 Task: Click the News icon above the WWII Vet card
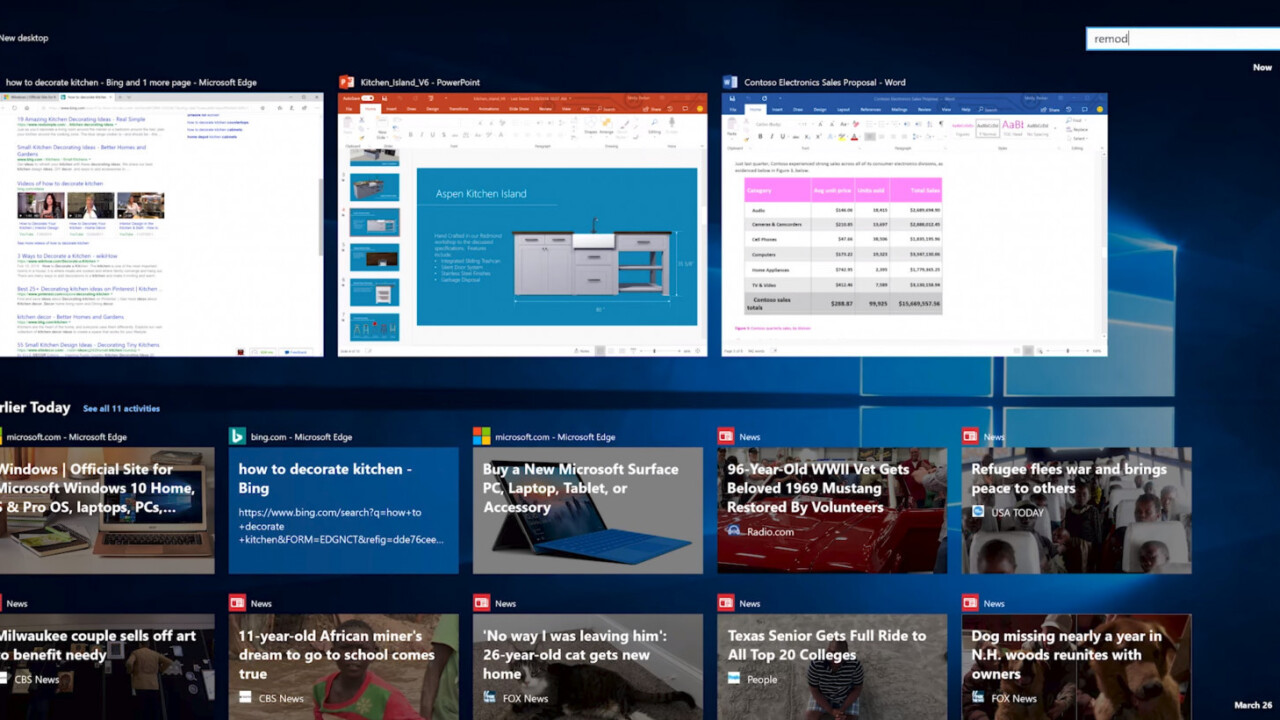[x=726, y=436]
